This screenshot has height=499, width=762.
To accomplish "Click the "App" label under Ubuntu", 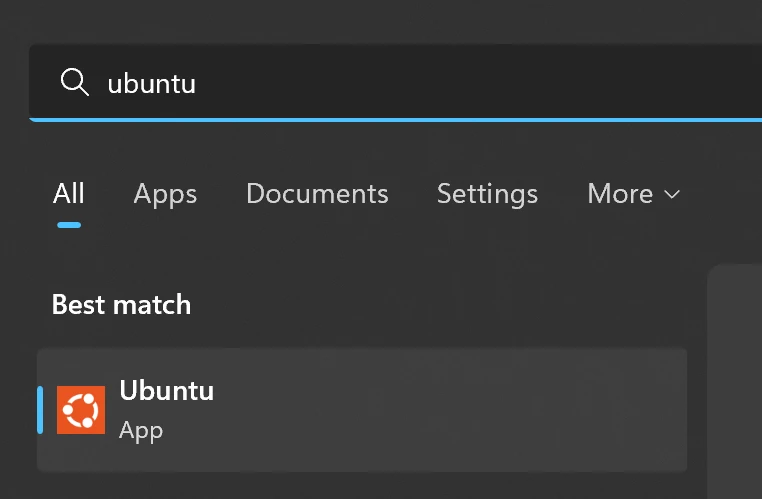I will pyautogui.click(x=141, y=431).
